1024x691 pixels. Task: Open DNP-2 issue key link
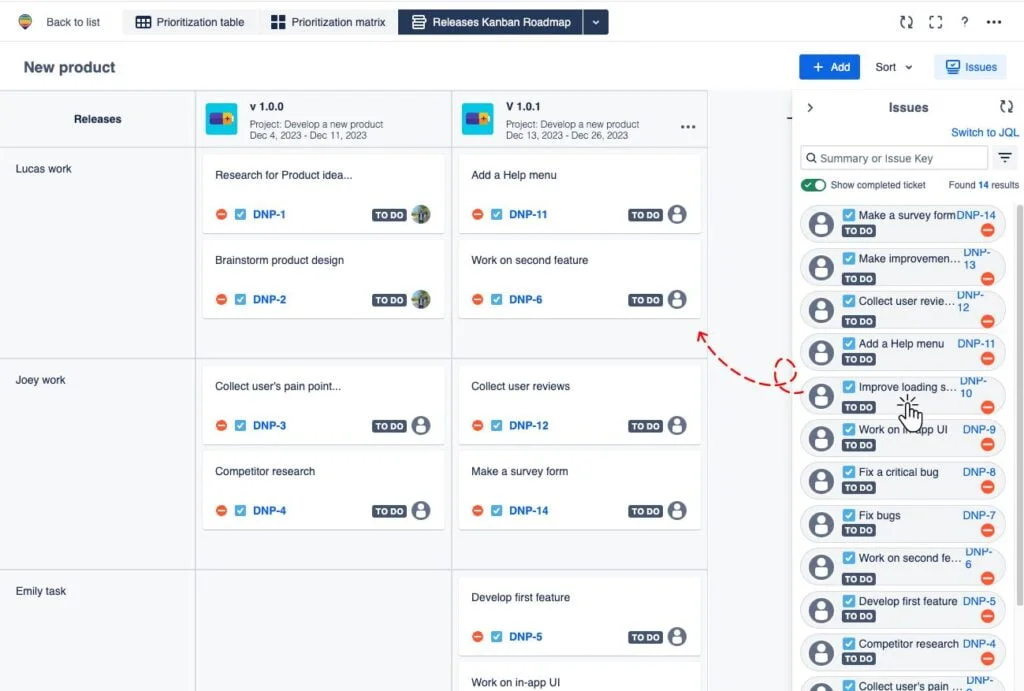pyautogui.click(x=269, y=299)
